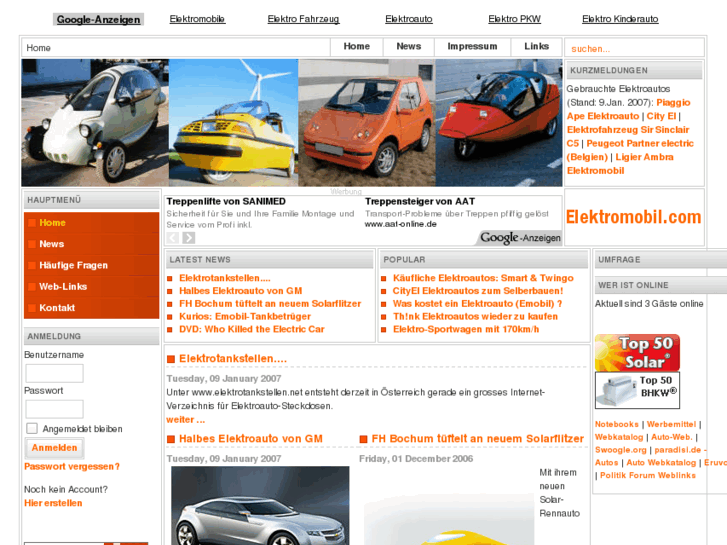
Task: Open Was kostet ein Elektroauto (Emobil) ?
Action: pyautogui.click(x=477, y=304)
